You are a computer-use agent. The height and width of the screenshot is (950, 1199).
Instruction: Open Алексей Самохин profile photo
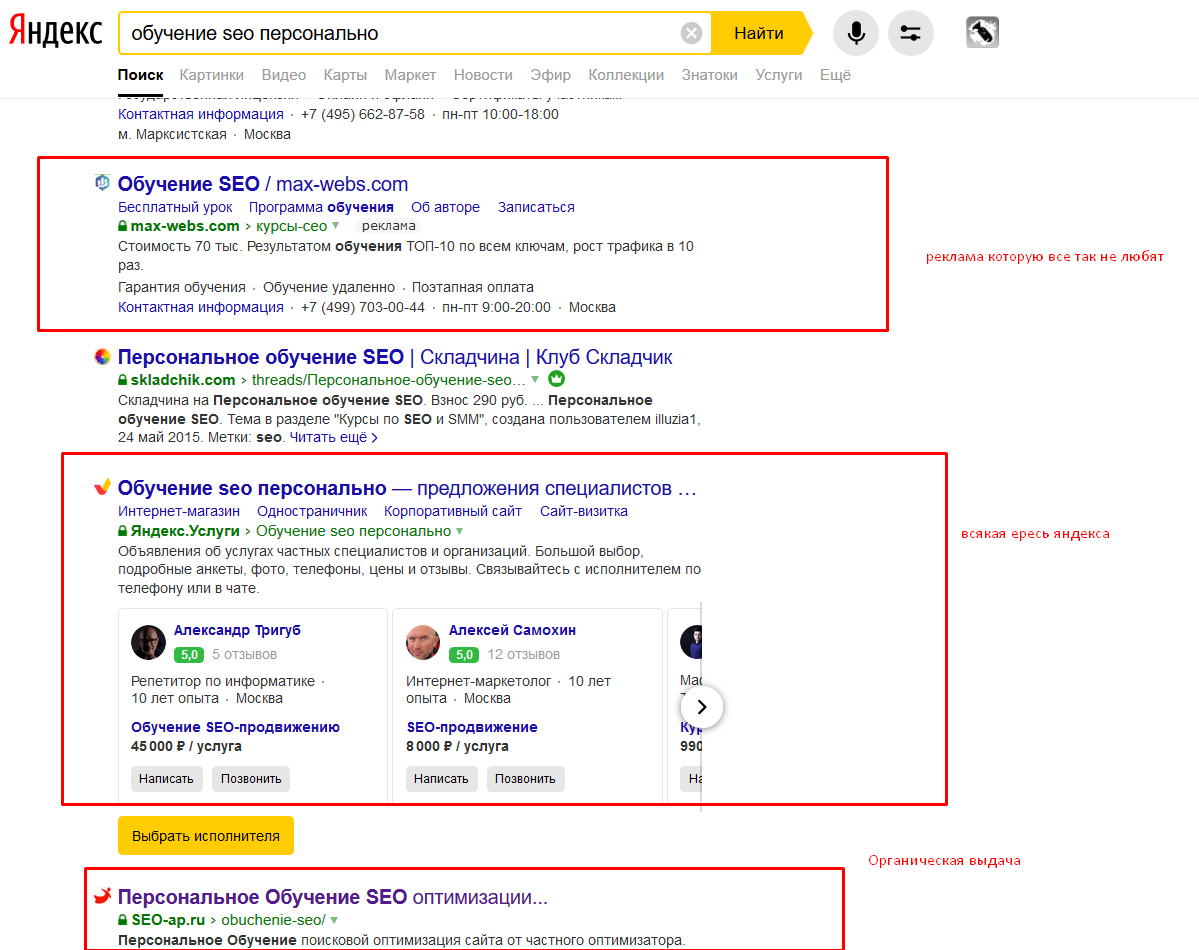[x=423, y=642]
